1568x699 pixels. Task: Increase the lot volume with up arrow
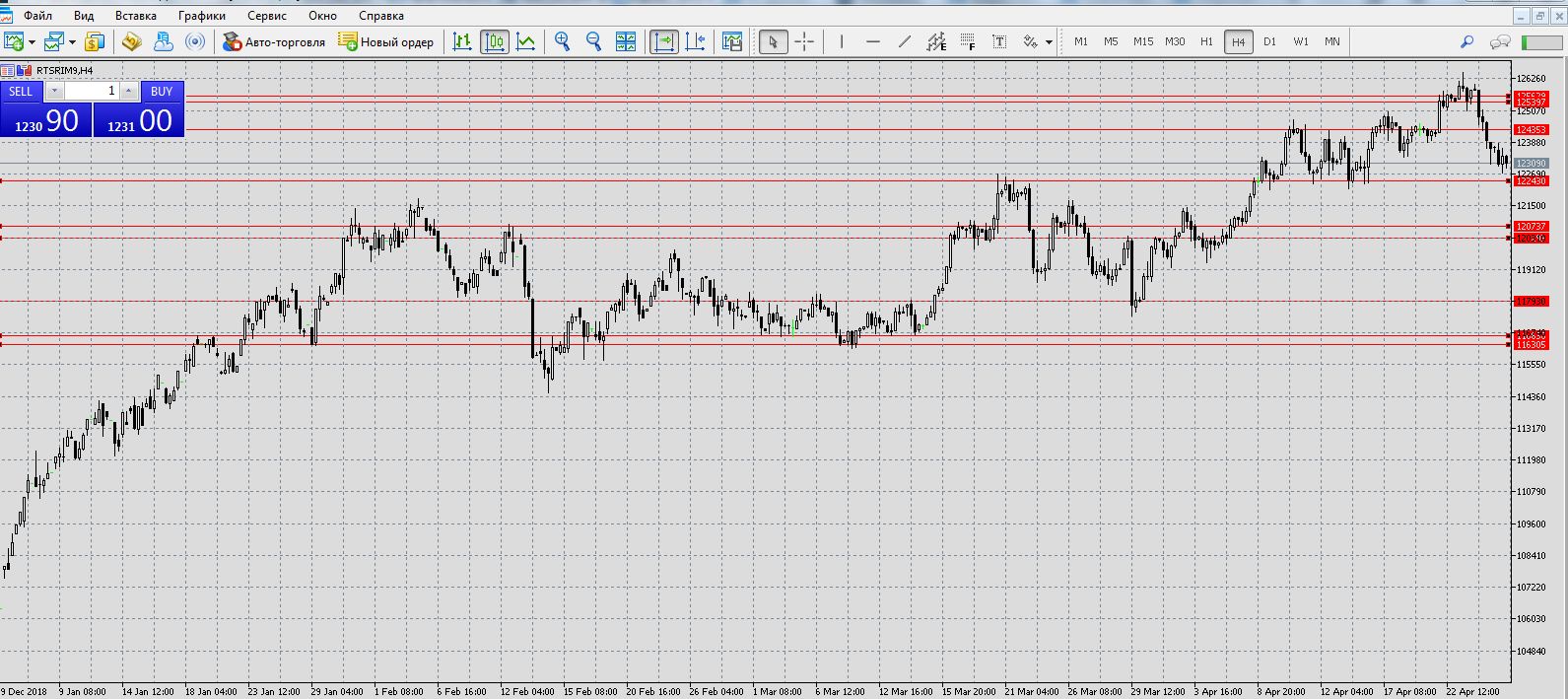click(129, 91)
